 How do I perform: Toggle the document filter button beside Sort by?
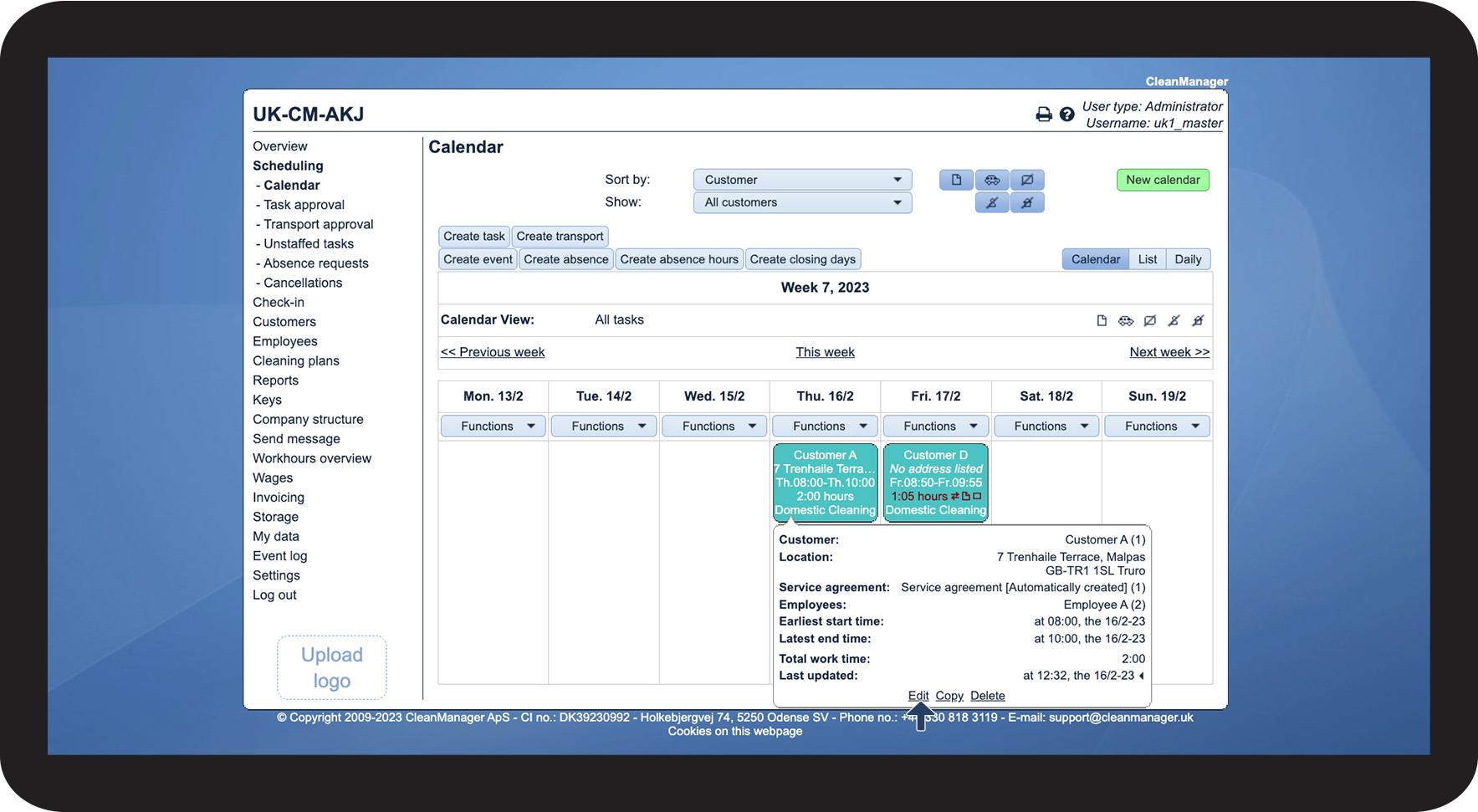coord(956,180)
